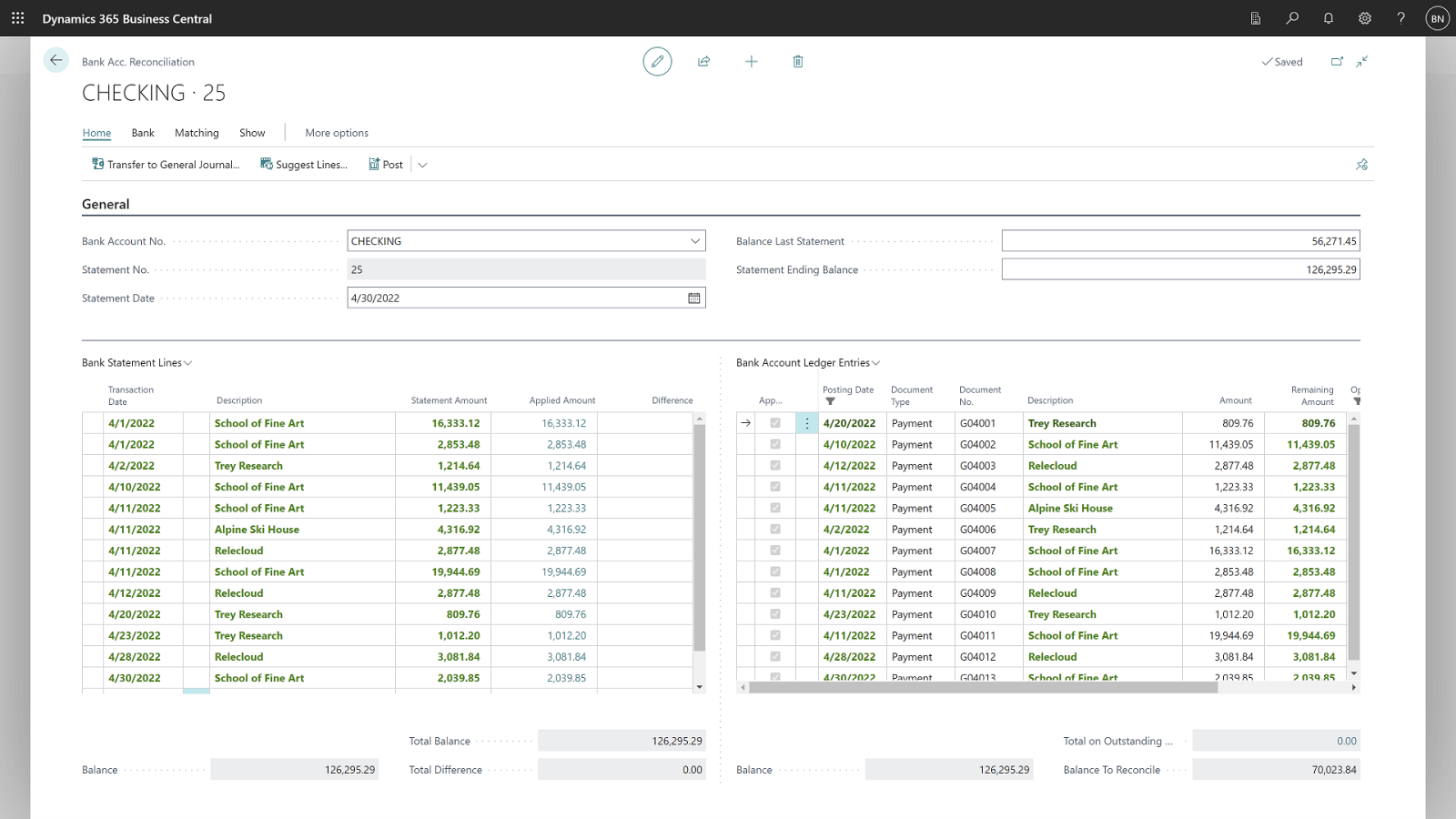Toggle applied checkbox for G04005 entry
This screenshot has width=1456, height=819.
click(775, 508)
